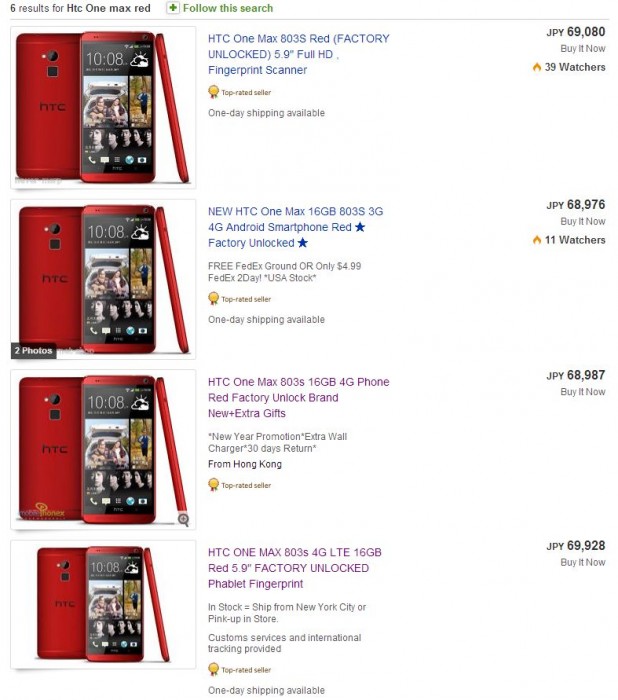Open first HTC One Max 803S Red listing title
618x700 pixels.
pyautogui.click(x=298, y=54)
